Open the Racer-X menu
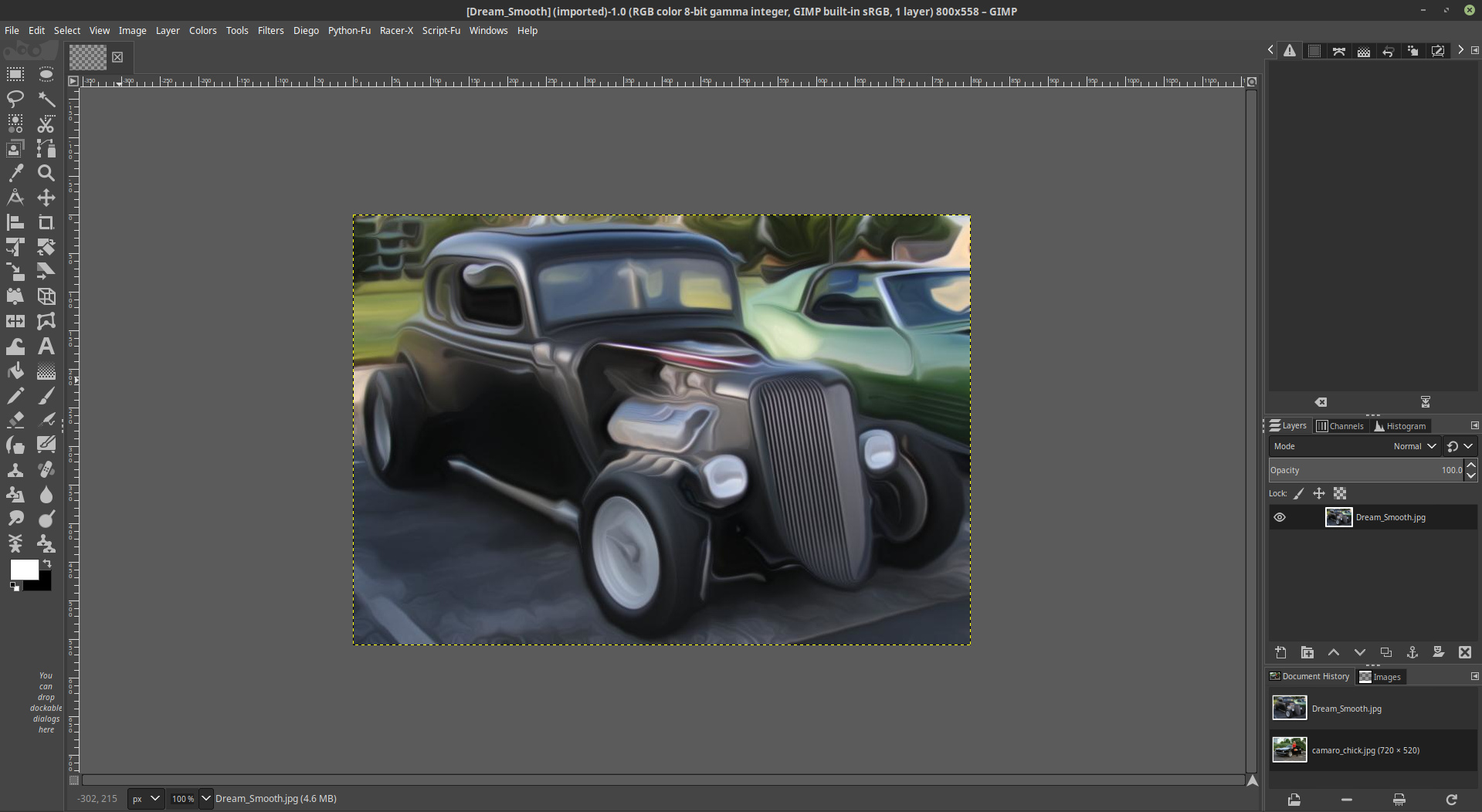1482x812 pixels. tap(396, 30)
